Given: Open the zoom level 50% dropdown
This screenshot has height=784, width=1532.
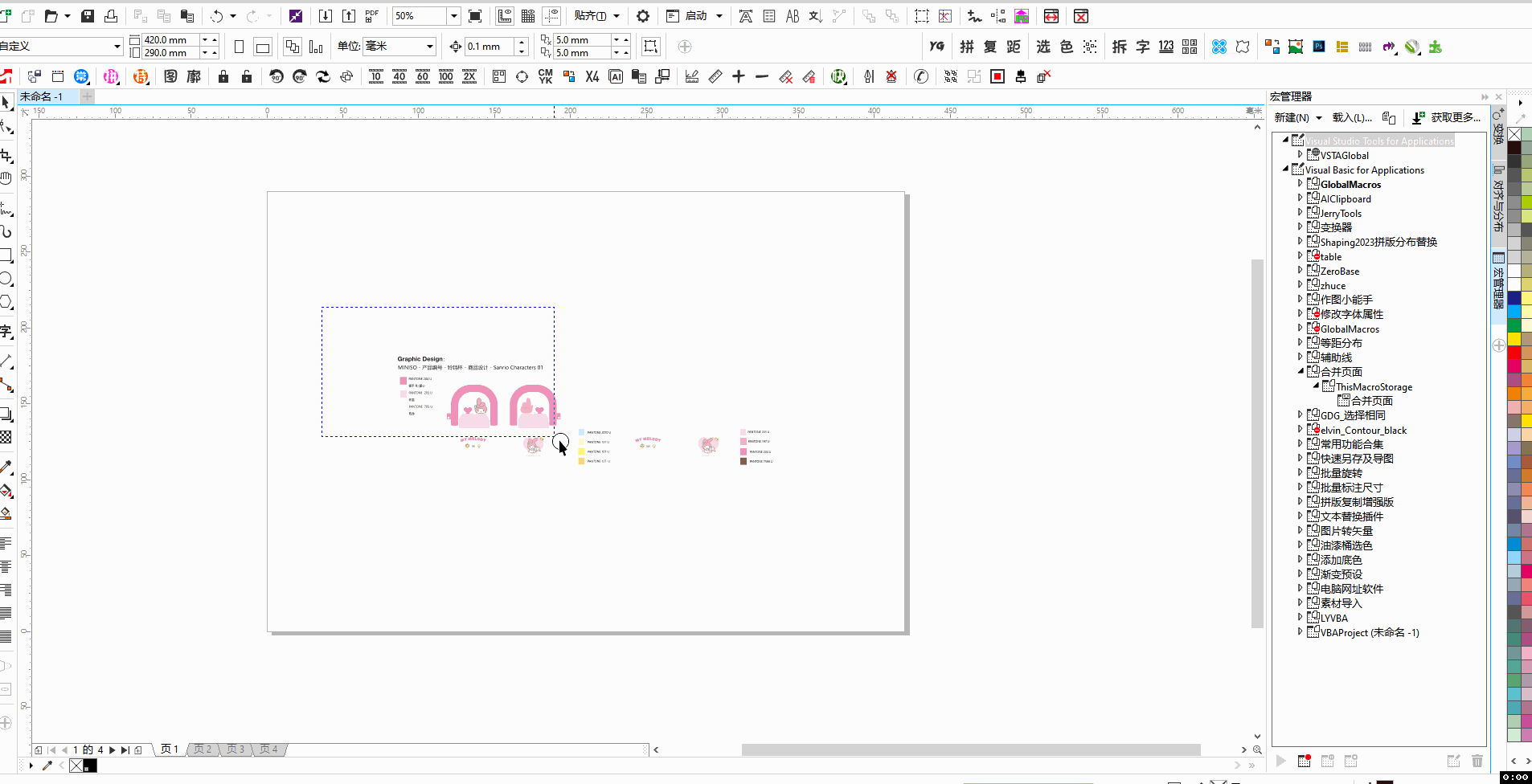Looking at the screenshot, I should pyautogui.click(x=453, y=16).
